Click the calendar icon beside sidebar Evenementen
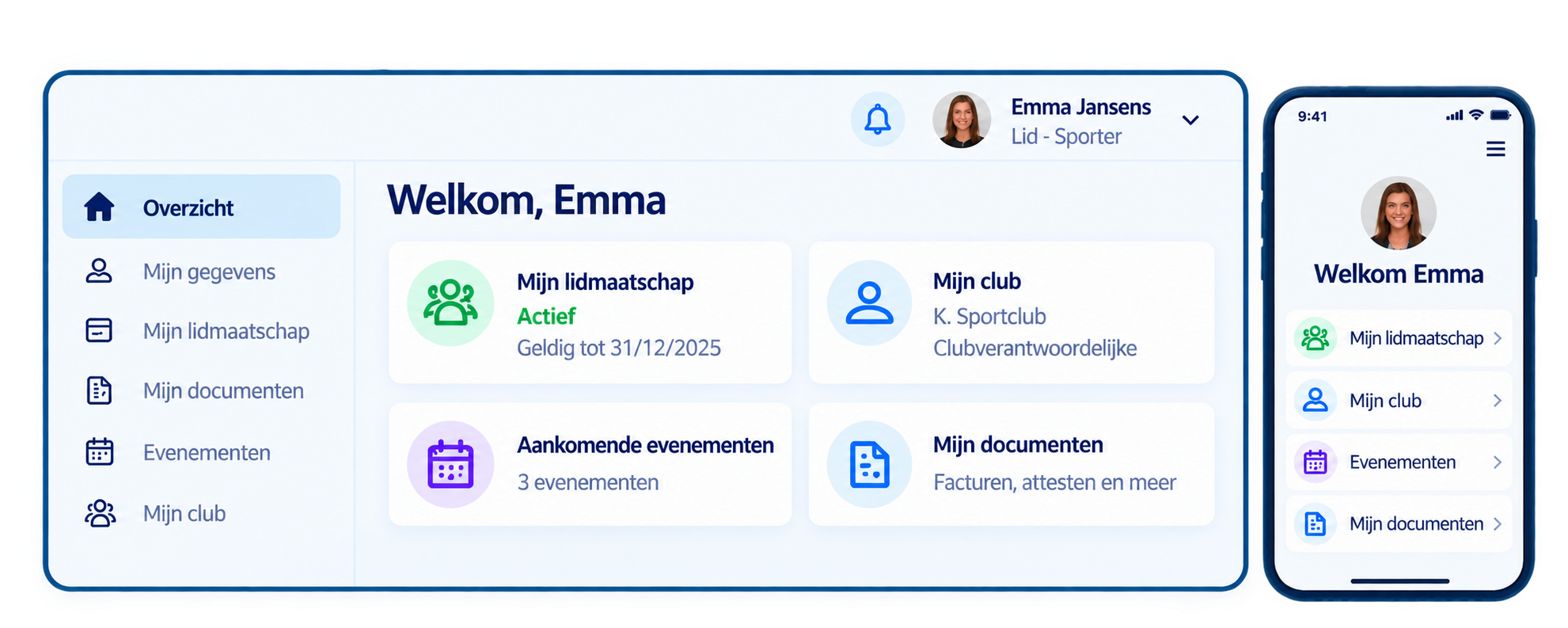The height and width of the screenshot is (628, 1568). tap(99, 451)
